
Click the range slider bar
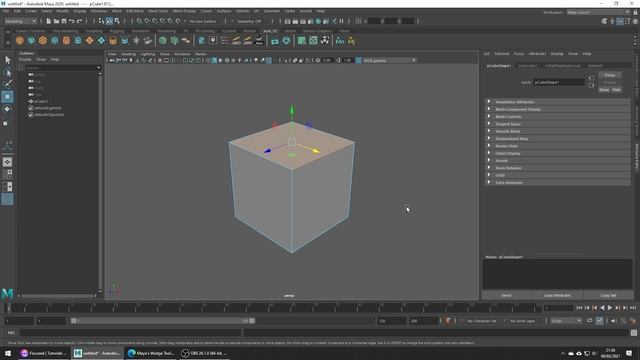pos(162,321)
